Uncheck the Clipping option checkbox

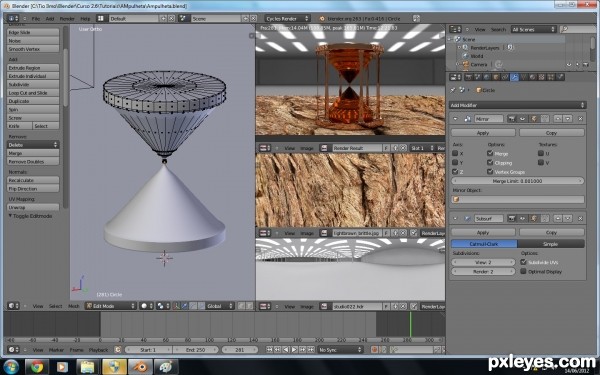(x=490, y=162)
